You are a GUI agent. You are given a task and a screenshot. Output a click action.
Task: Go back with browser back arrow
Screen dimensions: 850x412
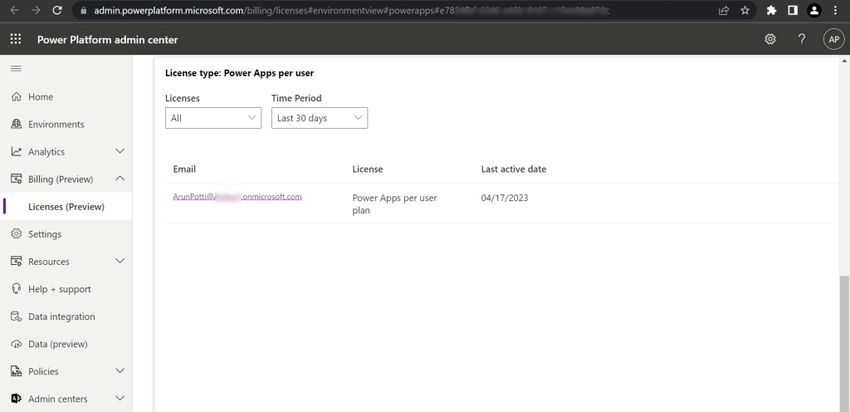tap(15, 10)
